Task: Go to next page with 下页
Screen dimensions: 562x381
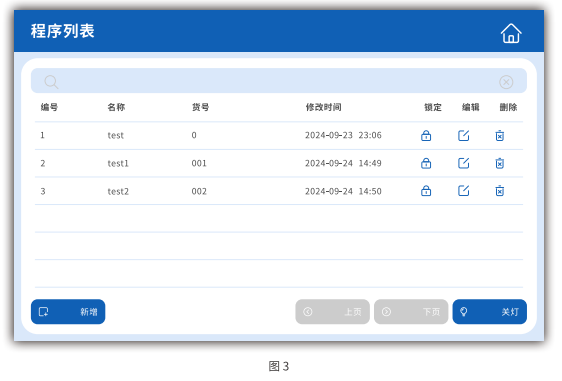Action: pos(411,312)
